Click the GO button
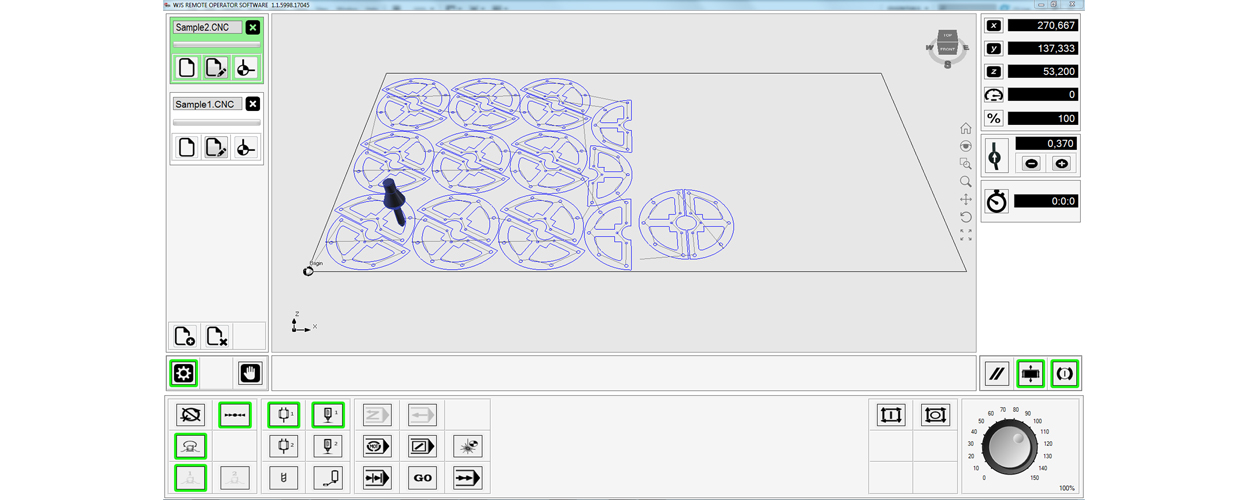 [422, 478]
